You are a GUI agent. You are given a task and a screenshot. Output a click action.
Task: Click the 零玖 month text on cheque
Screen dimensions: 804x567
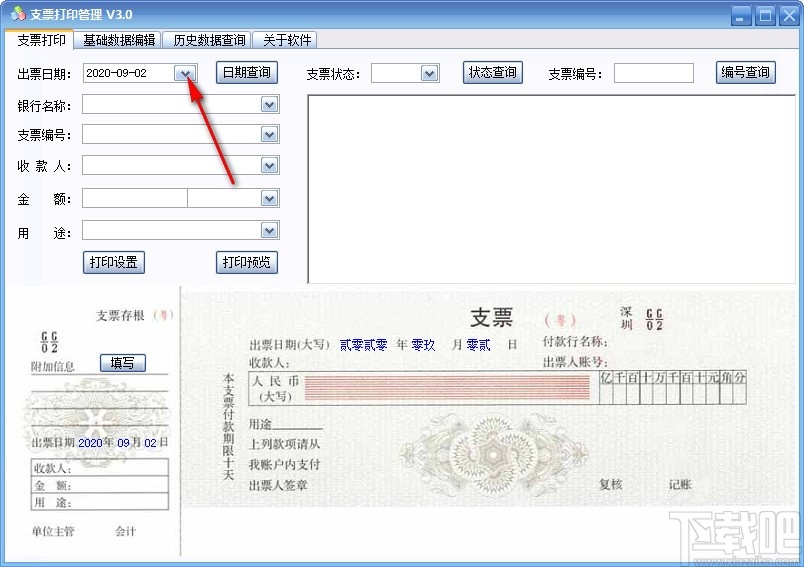click(423, 345)
